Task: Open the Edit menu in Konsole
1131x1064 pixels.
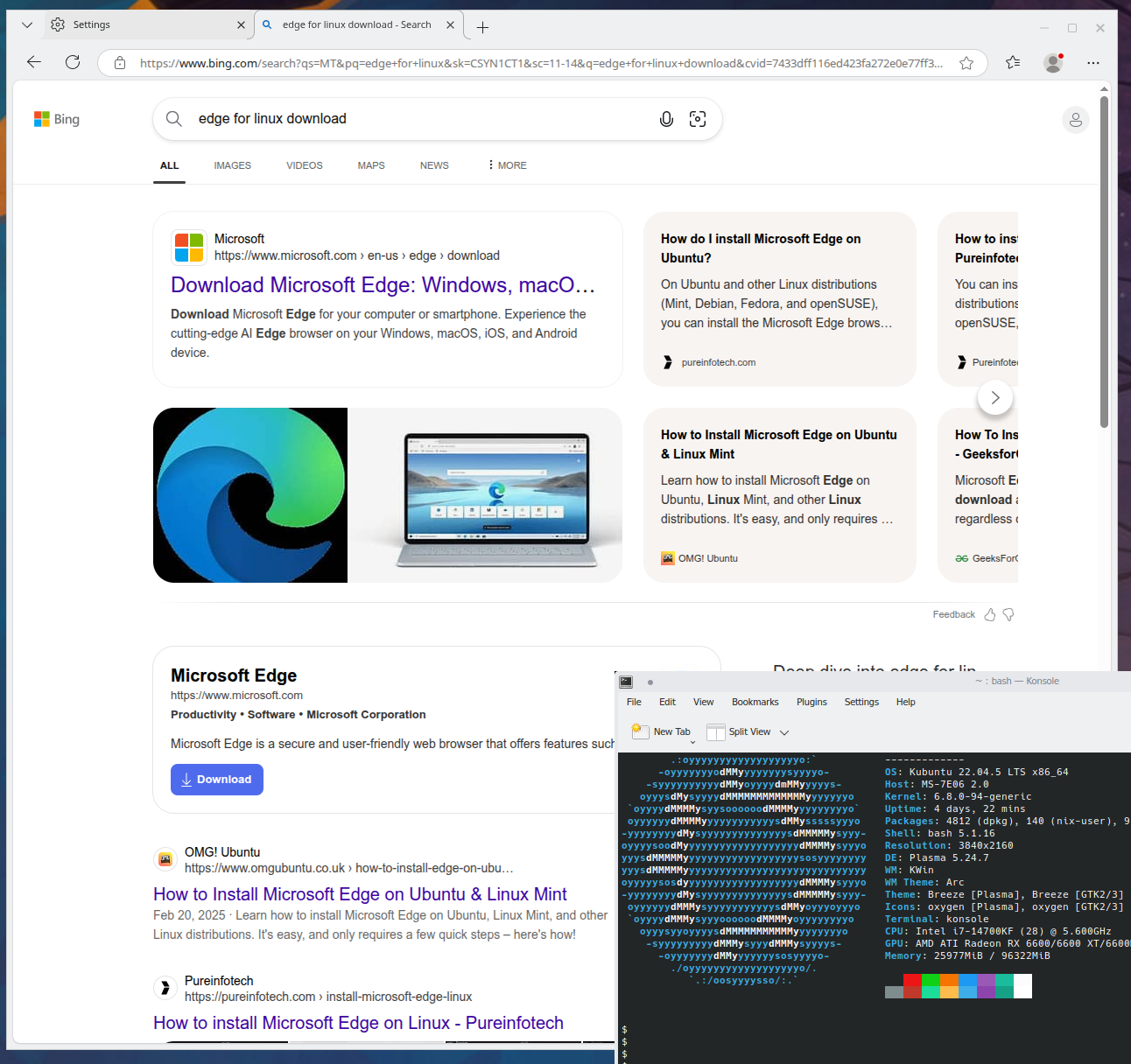Action: click(667, 702)
